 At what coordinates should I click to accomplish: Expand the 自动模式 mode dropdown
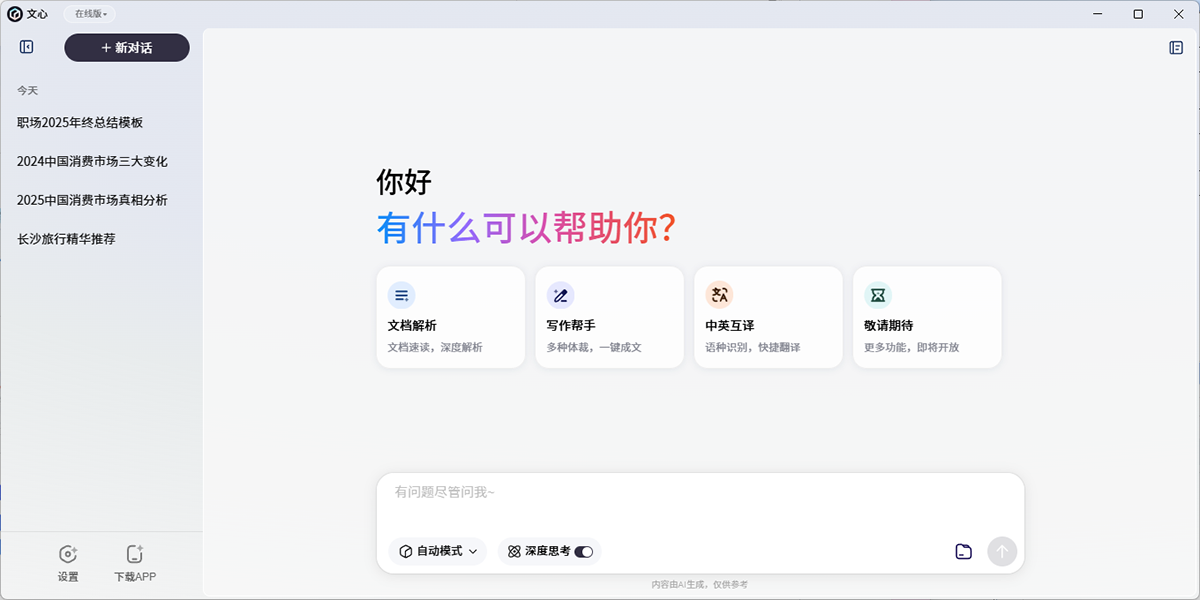tap(438, 551)
